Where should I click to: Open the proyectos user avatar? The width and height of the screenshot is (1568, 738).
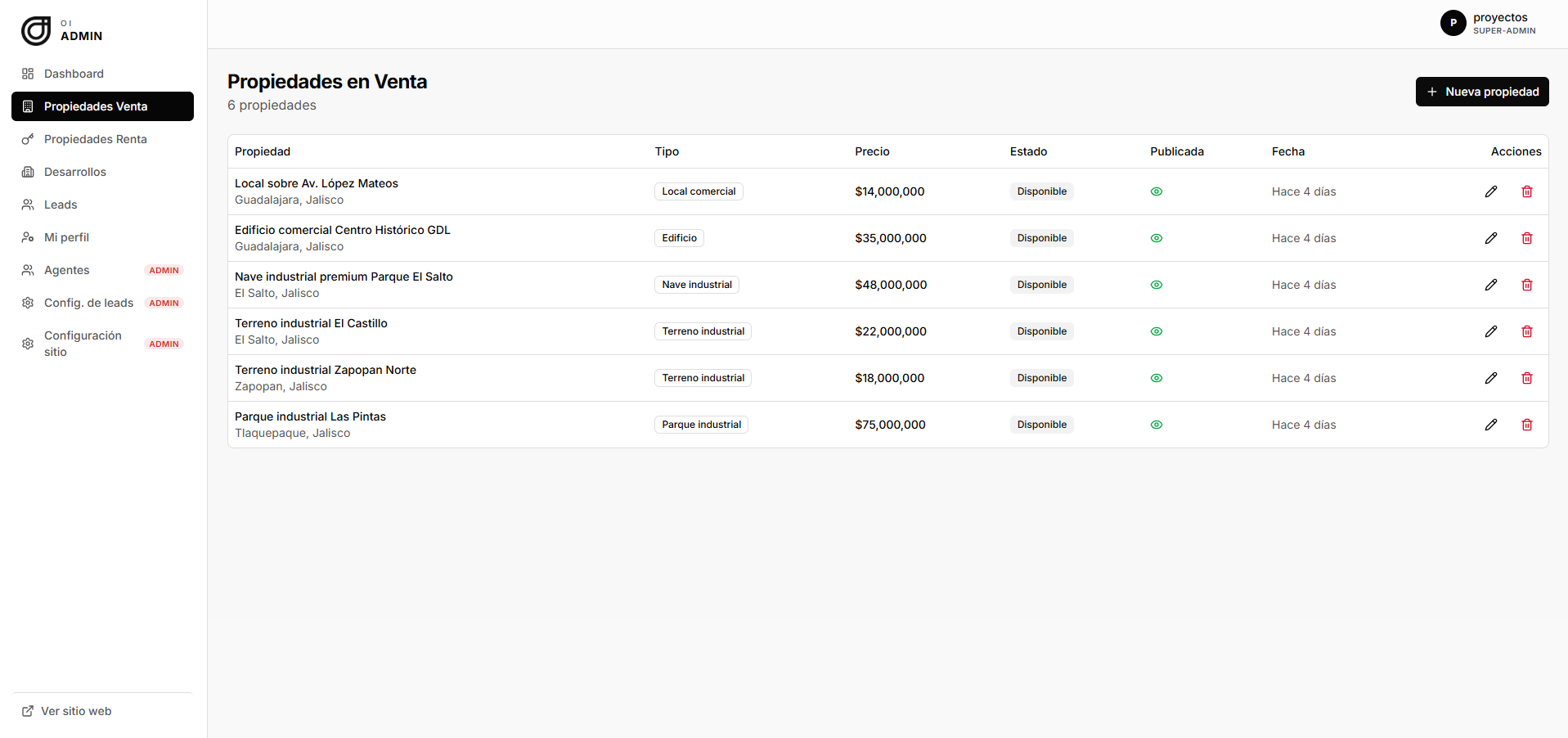tap(1453, 23)
